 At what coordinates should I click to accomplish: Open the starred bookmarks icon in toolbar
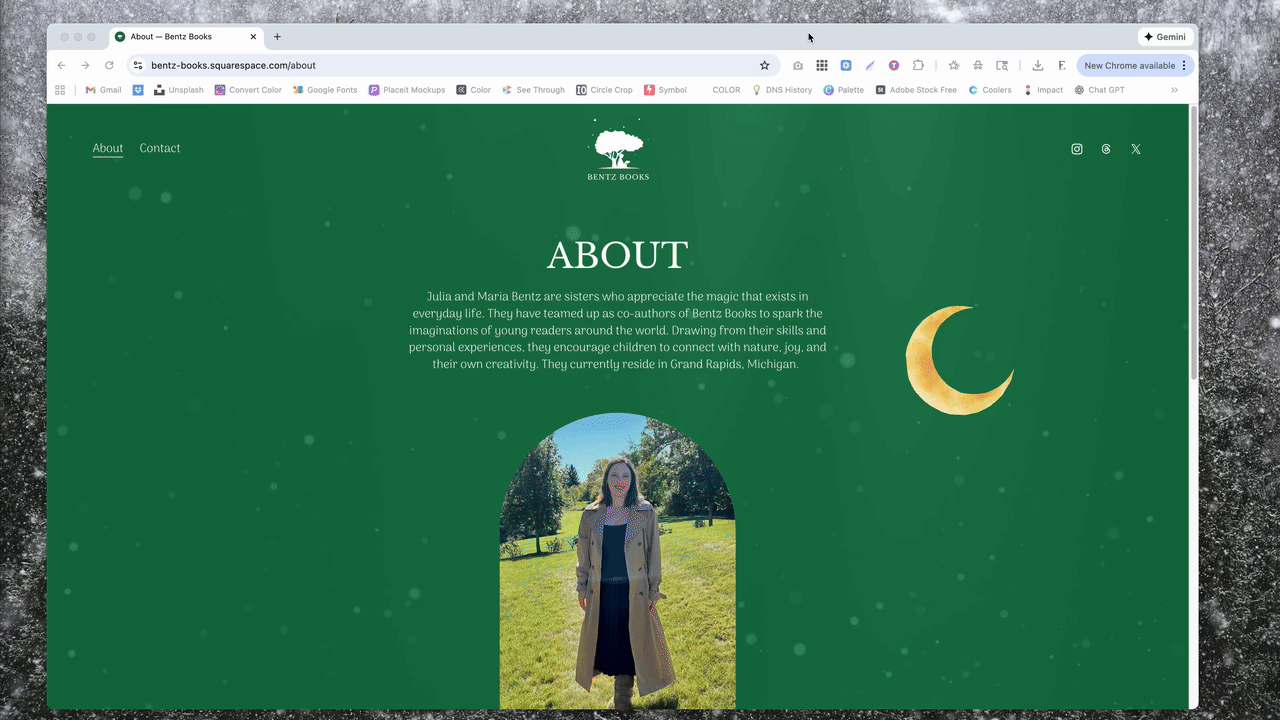pyautogui.click(x=953, y=65)
